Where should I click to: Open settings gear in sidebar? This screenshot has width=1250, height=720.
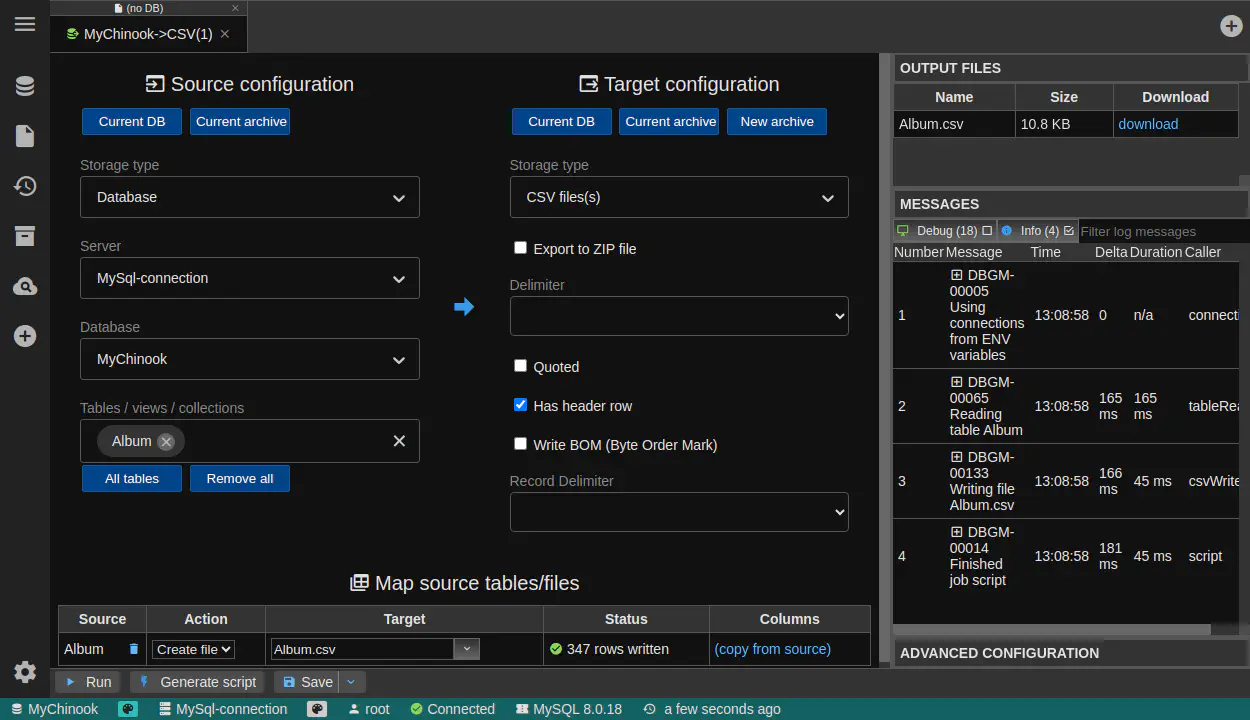pyautogui.click(x=25, y=672)
